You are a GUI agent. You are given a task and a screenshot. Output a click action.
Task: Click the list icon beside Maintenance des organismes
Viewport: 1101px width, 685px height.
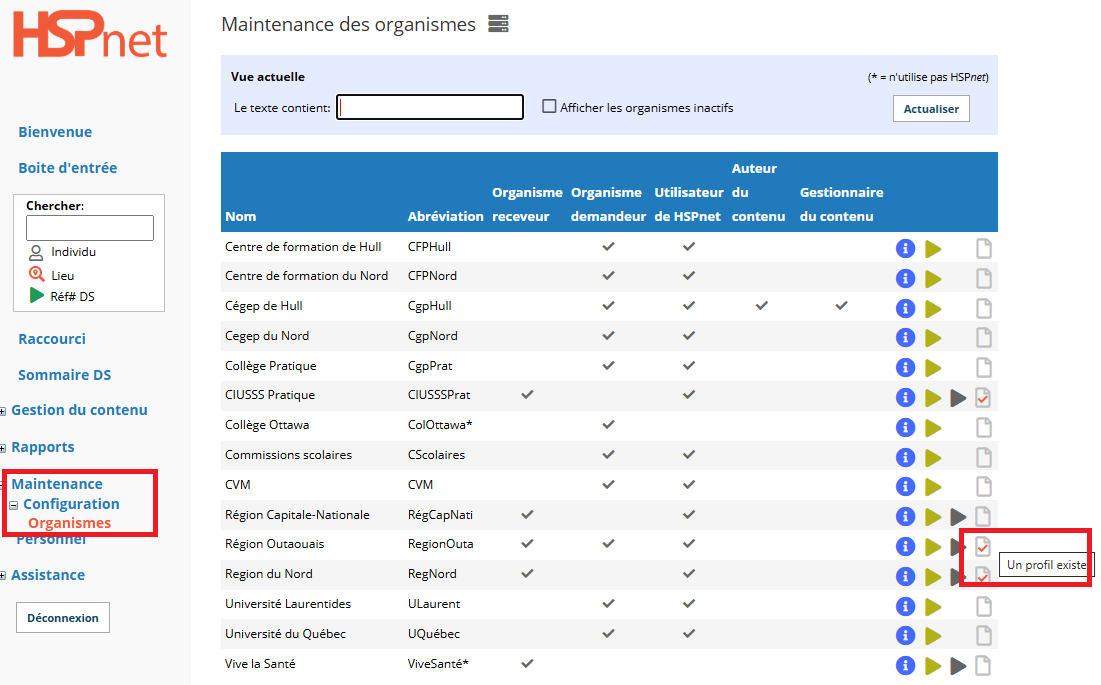[499, 24]
